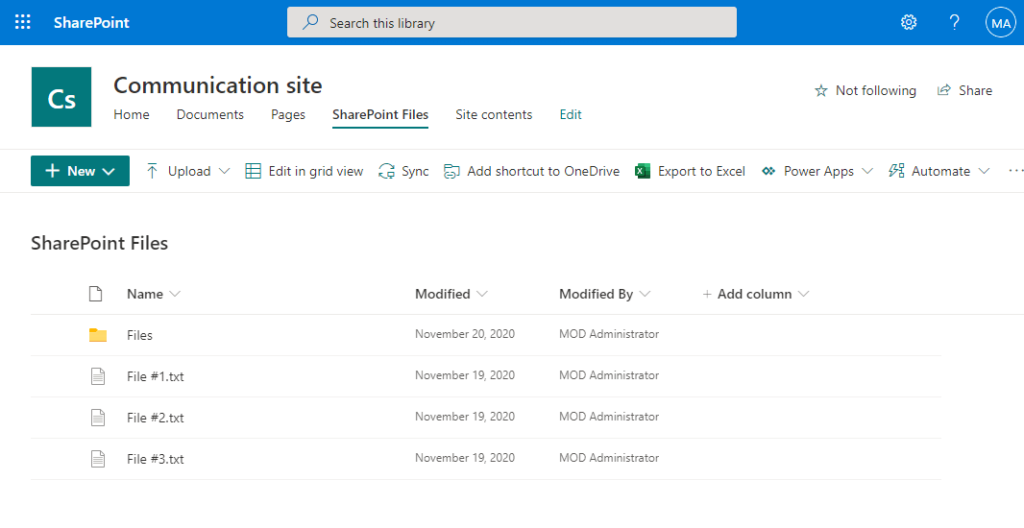
Task: Click the Edit navigation link
Action: coord(570,114)
